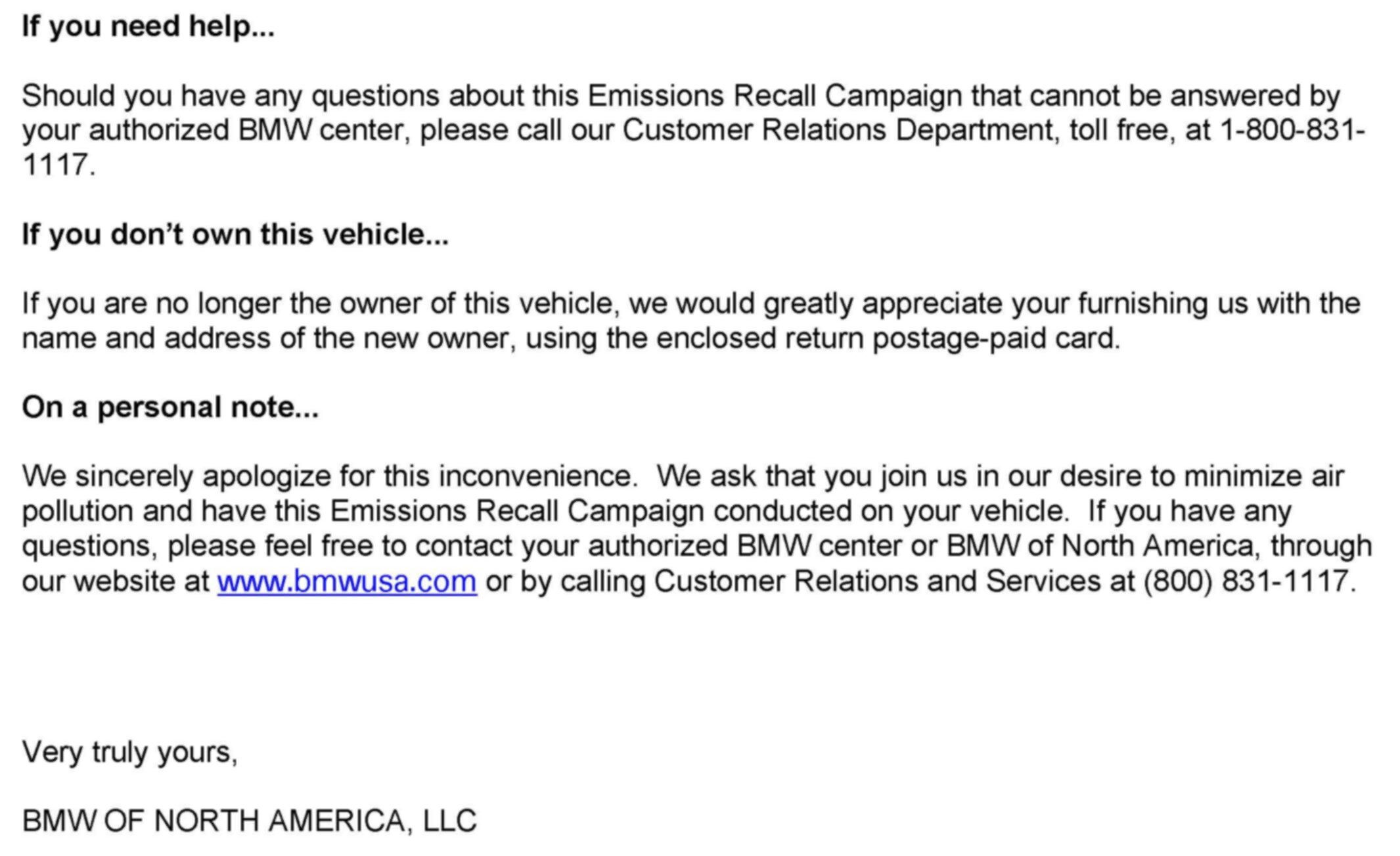
Task: Click the "1117." line ending the first paragraph
Action: coord(59,165)
